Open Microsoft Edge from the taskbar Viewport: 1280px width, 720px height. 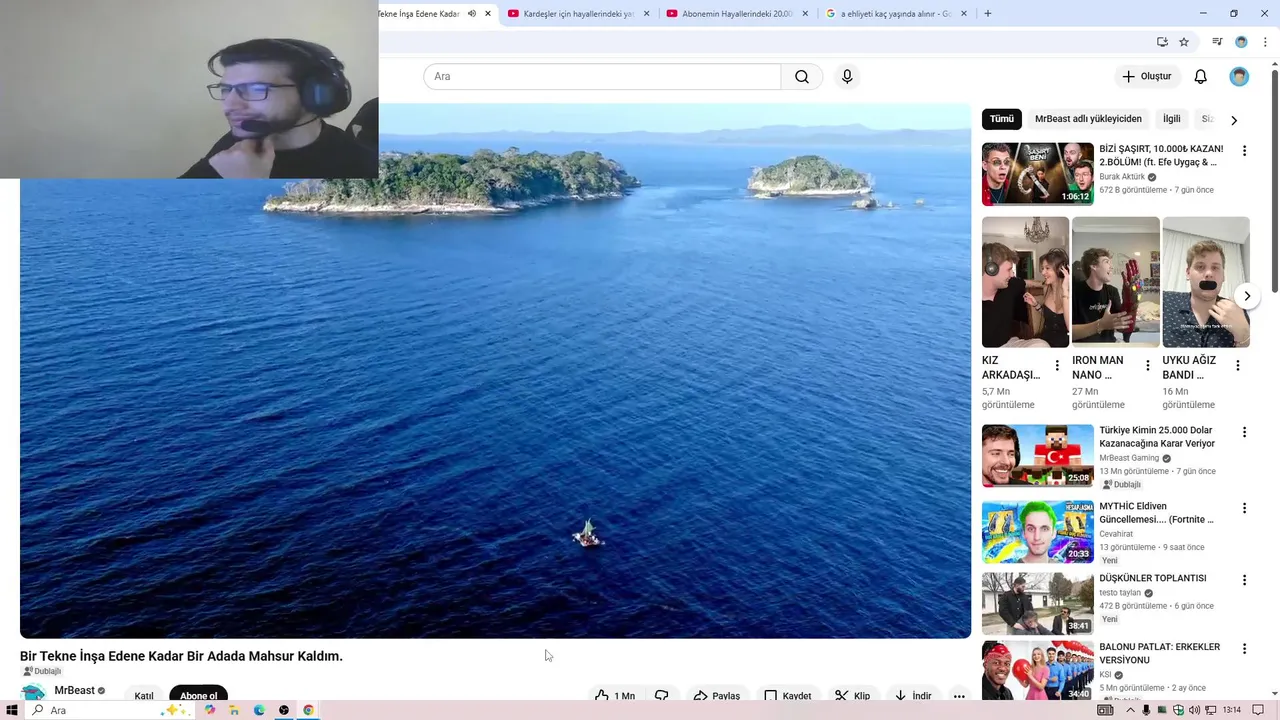pos(259,710)
